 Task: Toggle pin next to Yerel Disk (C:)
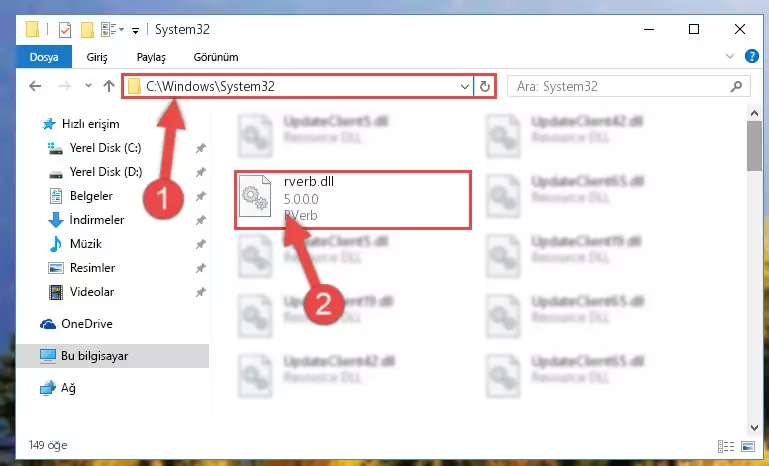(x=200, y=148)
